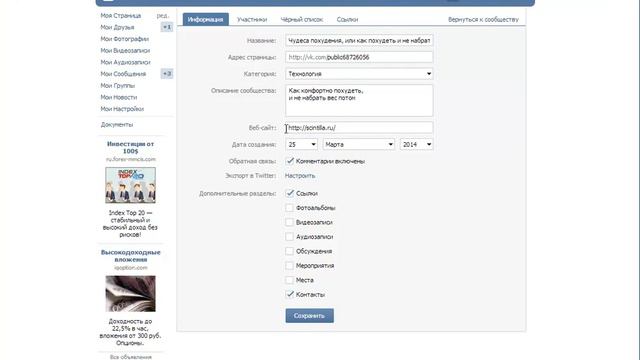This screenshot has width=640, height=360.
Task: Open Мои Группы in sidebar
Action: click(x=118, y=86)
